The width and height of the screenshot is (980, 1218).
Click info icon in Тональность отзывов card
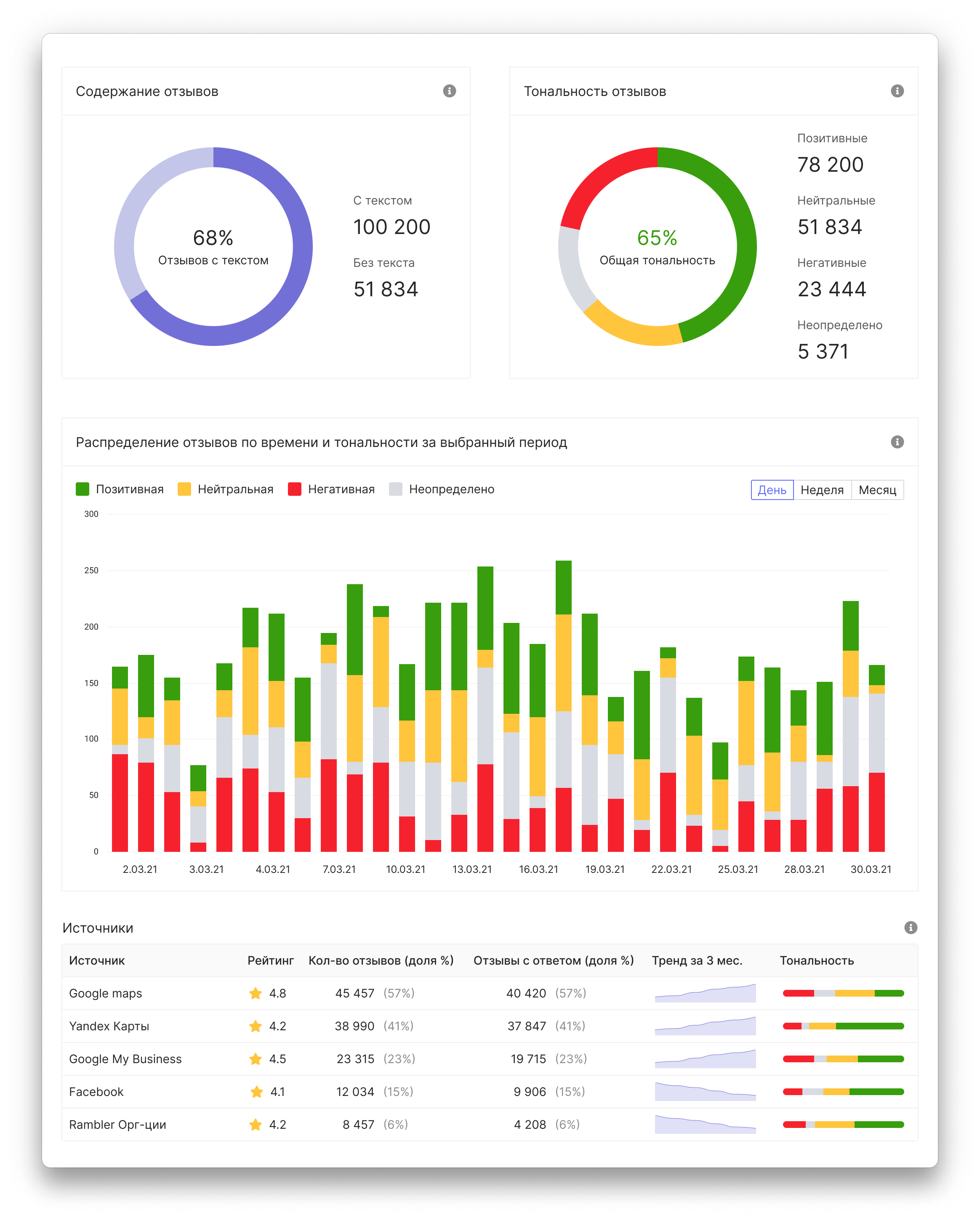[x=897, y=91]
